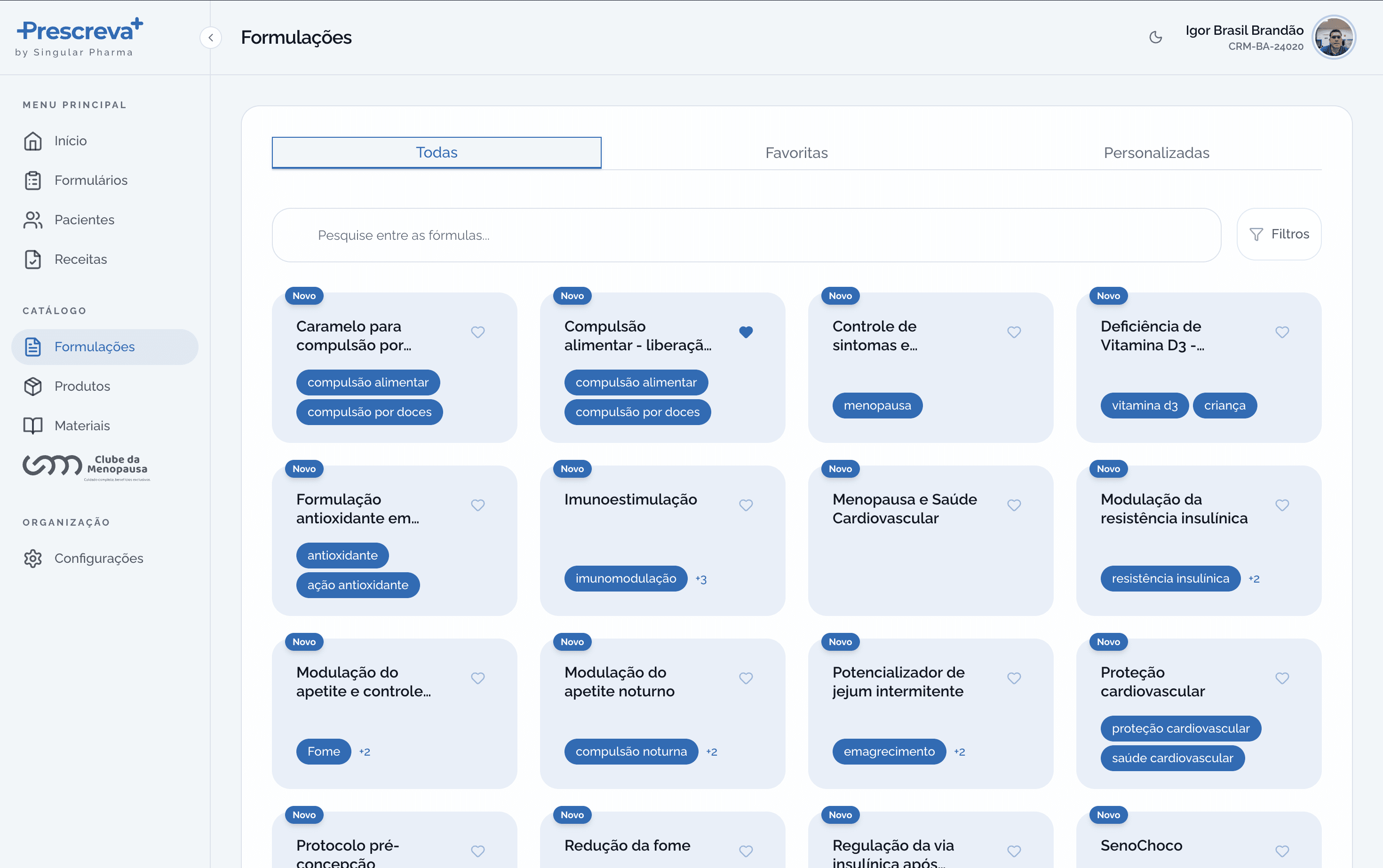Switch to the Favoritas tab
The image size is (1383, 868).
[x=796, y=153]
